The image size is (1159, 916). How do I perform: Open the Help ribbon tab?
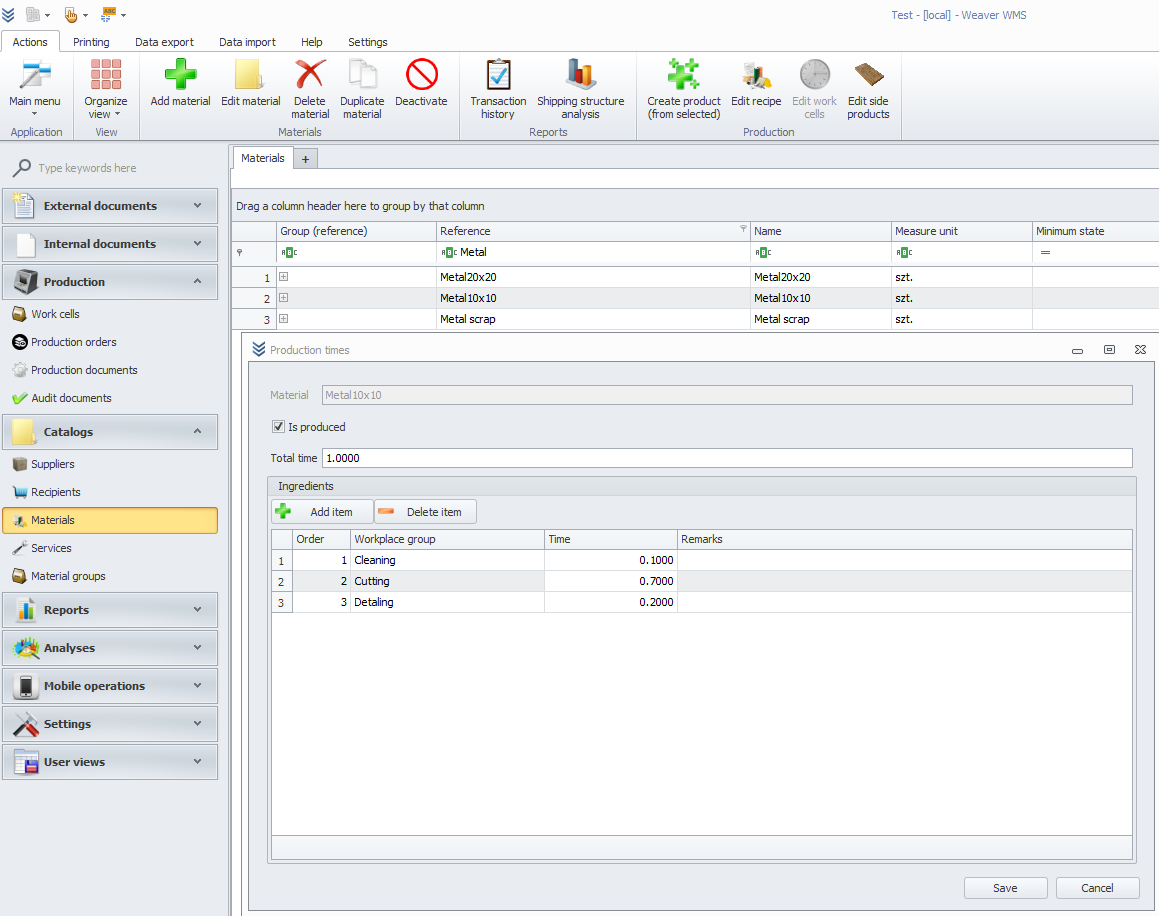(312, 42)
